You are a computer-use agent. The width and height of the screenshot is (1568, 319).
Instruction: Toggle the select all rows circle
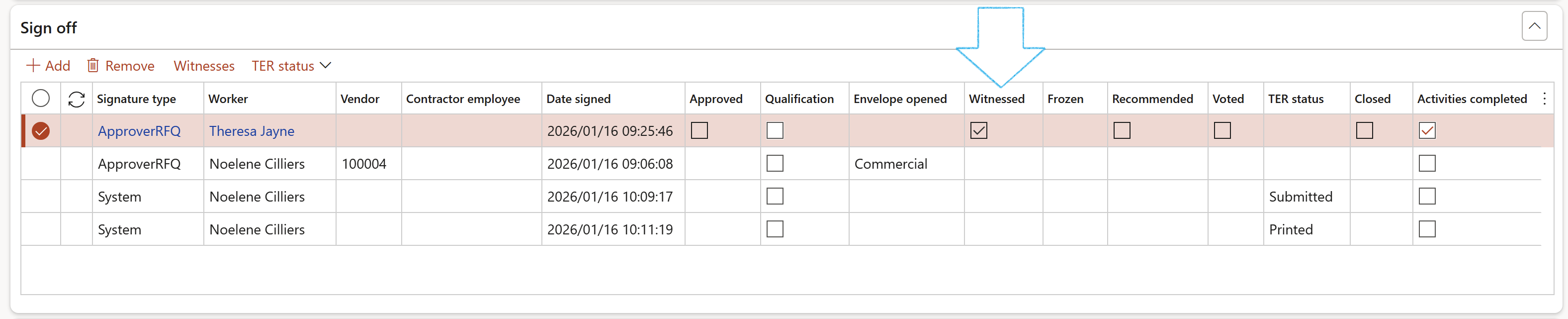41,99
